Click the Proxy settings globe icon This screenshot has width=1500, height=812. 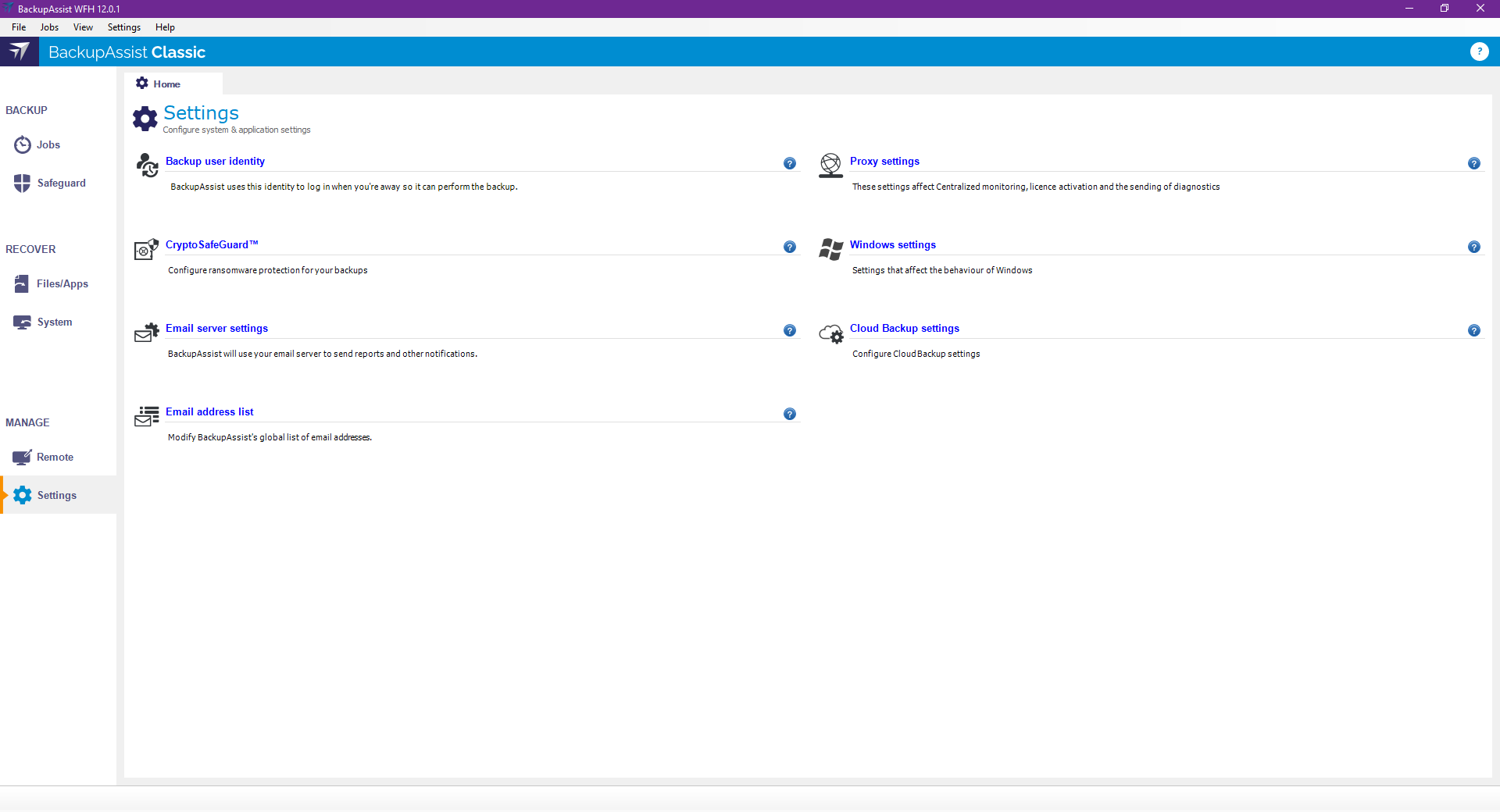tap(830, 166)
